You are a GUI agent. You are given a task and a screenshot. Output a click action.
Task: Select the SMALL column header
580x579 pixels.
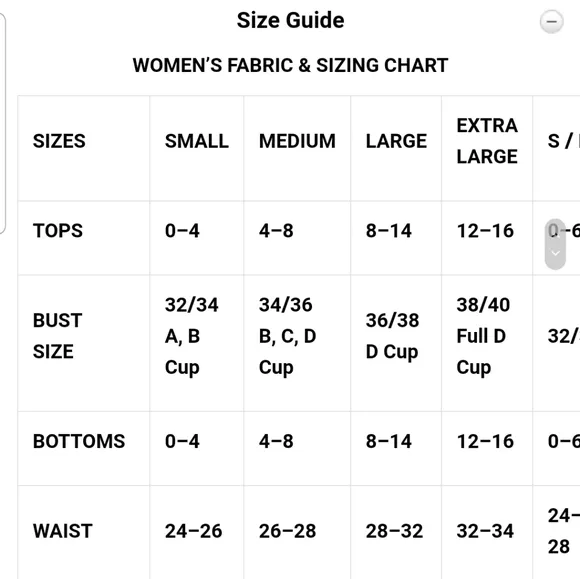[x=196, y=148]
